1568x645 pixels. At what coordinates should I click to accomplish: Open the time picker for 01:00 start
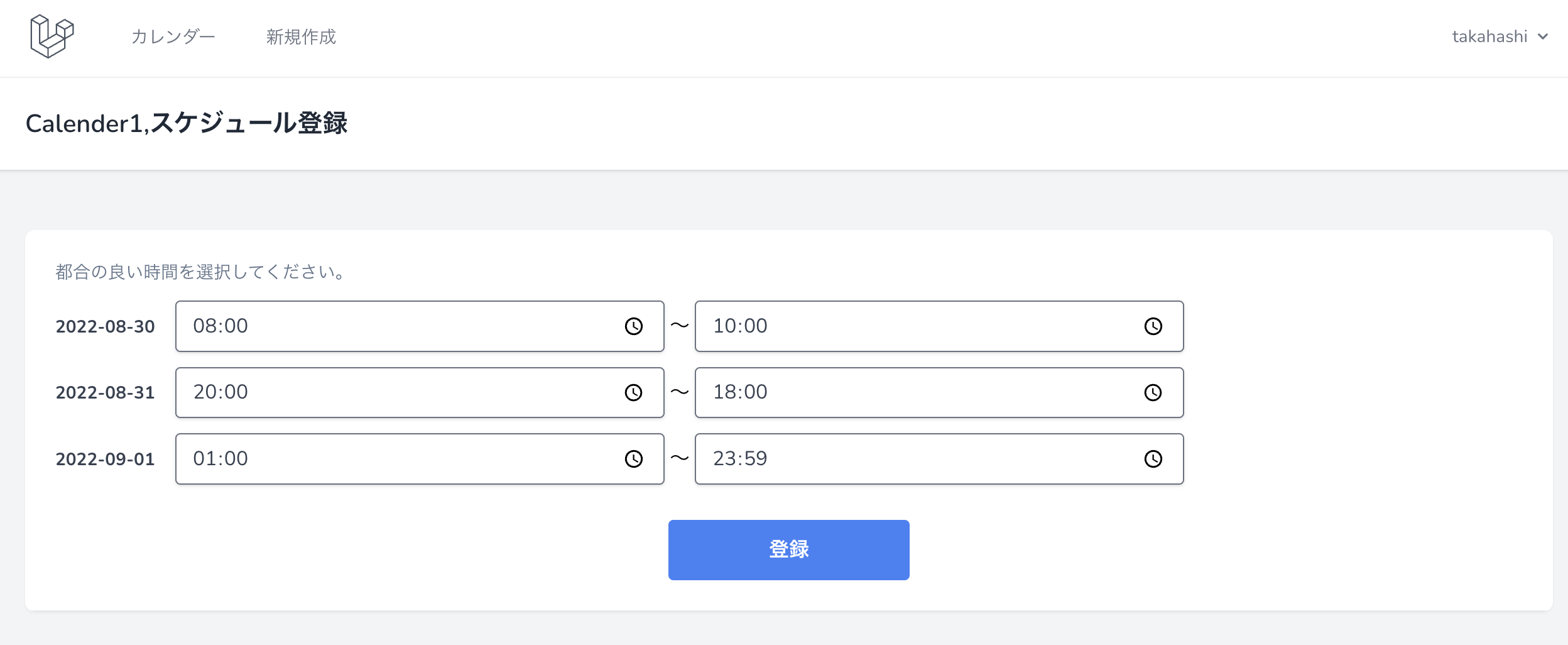pos(634,459)
